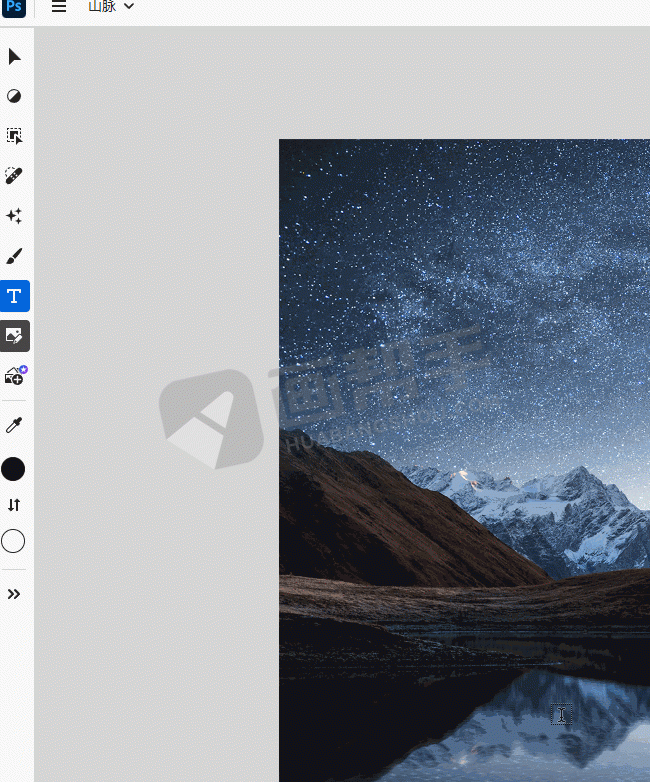This screenshot has width=650, height=782.
Task: Select the Type text tool
Action: click(x=15, y=296)
